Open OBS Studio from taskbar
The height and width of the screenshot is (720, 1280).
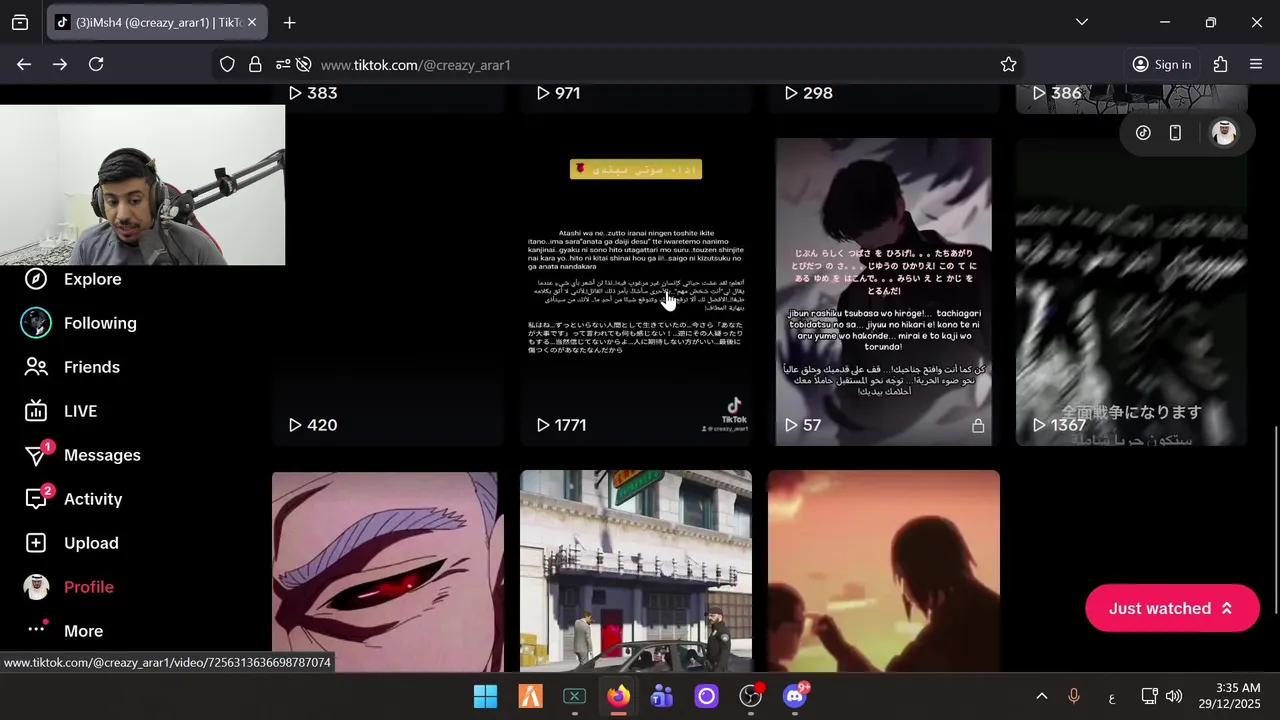tap(751, 696)
